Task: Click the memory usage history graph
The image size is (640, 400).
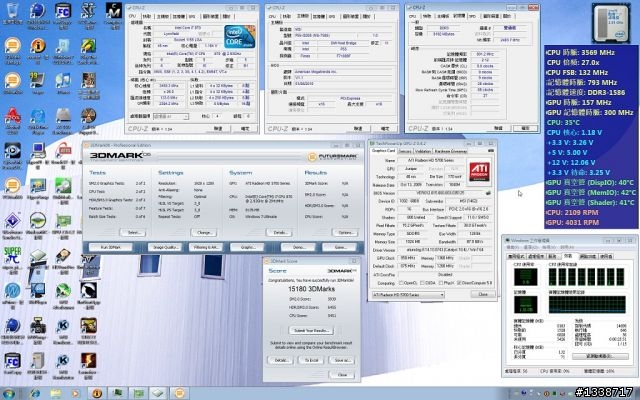Action: pos(587,305)
